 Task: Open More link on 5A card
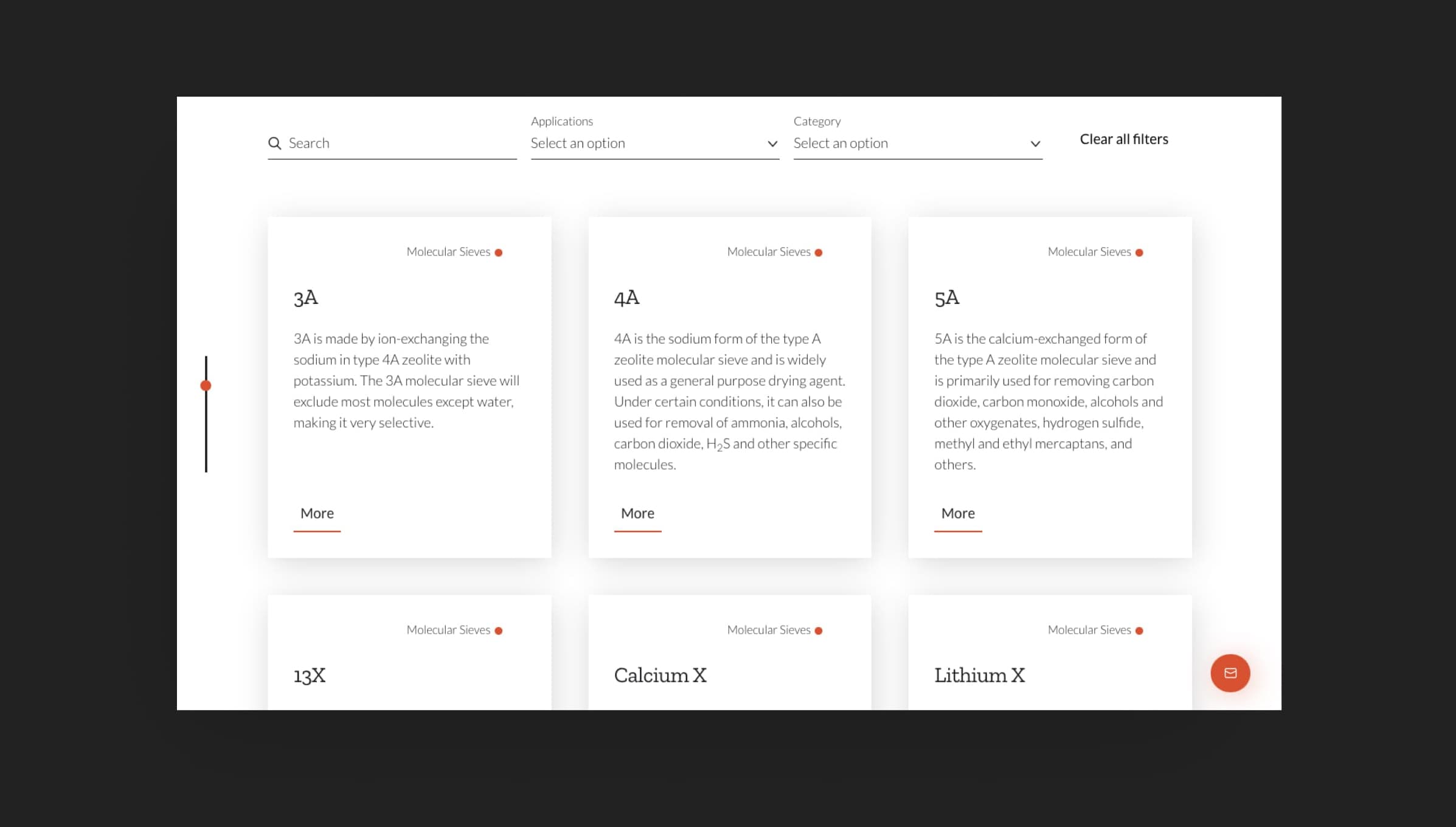point(958,513)
